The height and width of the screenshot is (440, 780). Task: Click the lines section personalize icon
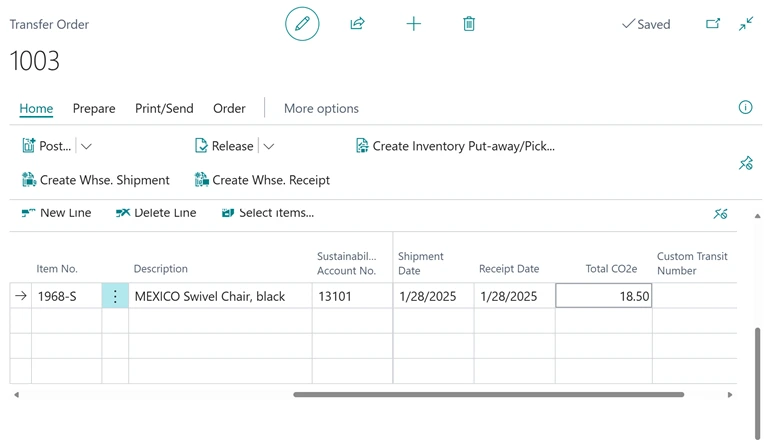(x=720, y=213)
